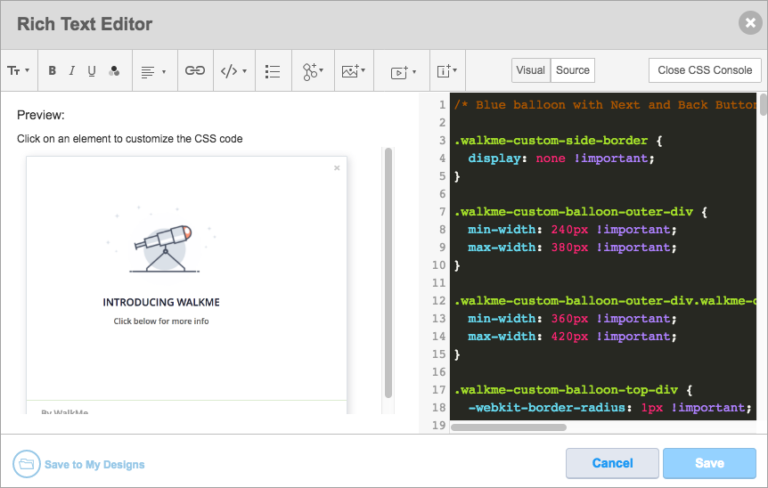This screenshot has width=768, height=488.
Task: Click the .walkme-custom-balloon-top-div selector line
Action: (573, 390)
